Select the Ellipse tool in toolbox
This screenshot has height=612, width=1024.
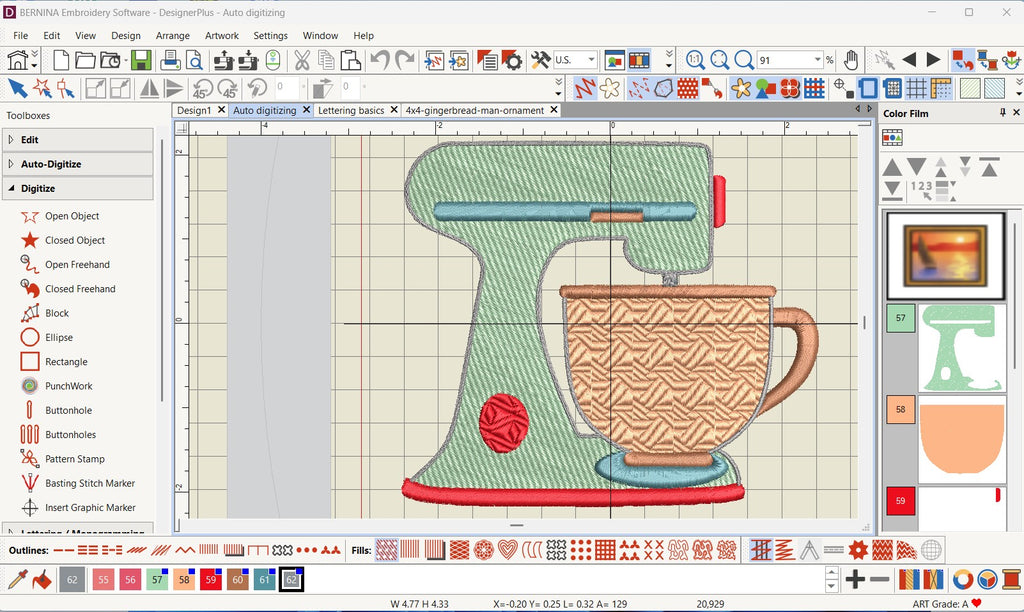(x=59, y=337)
